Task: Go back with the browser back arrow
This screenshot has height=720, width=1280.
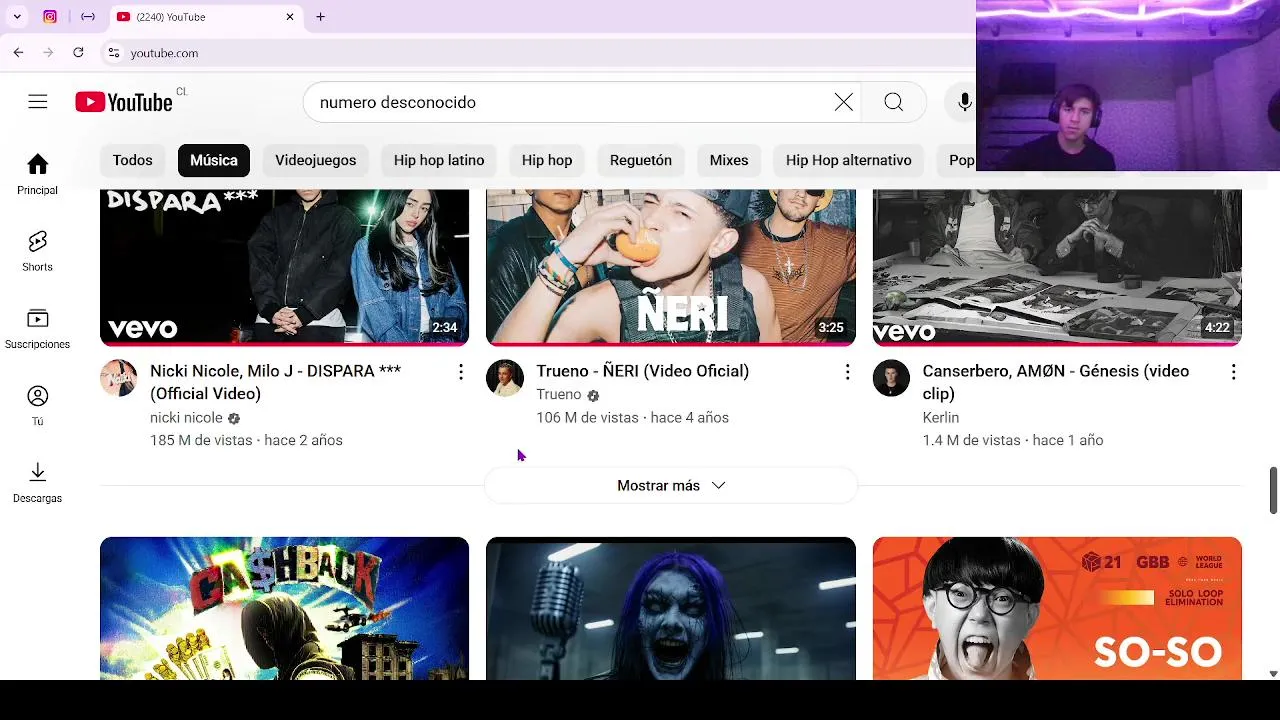Action: (x=18, y=52)
